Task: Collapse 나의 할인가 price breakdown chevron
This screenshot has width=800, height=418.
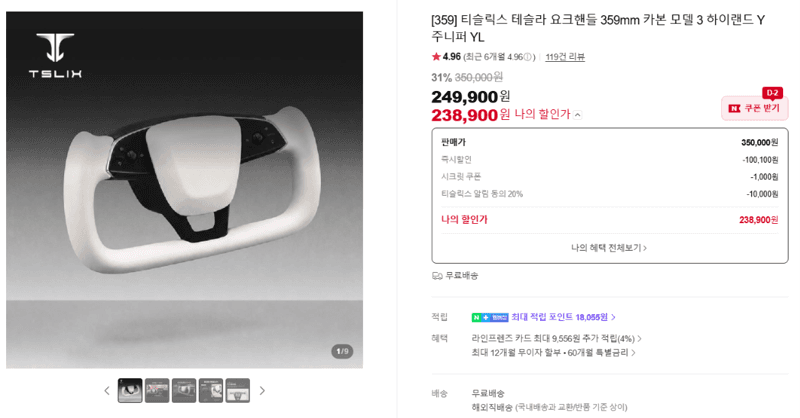Action: pos(577,115)
